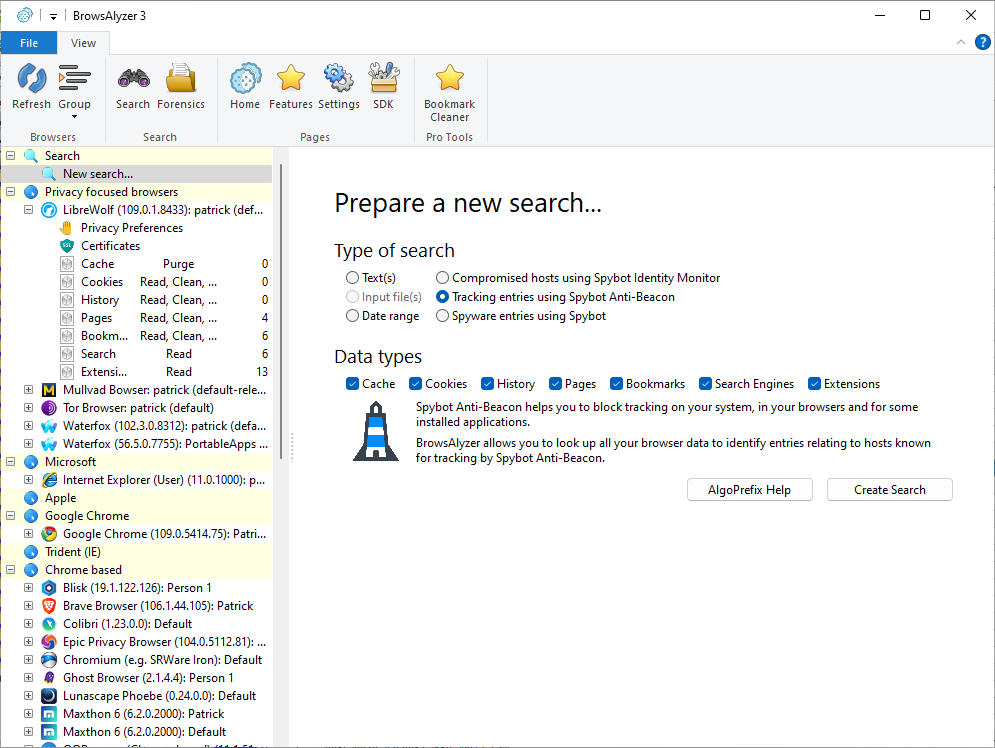Screen dimensions: 995x748
Task: Select the Waterfox (102.3.0.8312) entry
Action: [164, 426]
